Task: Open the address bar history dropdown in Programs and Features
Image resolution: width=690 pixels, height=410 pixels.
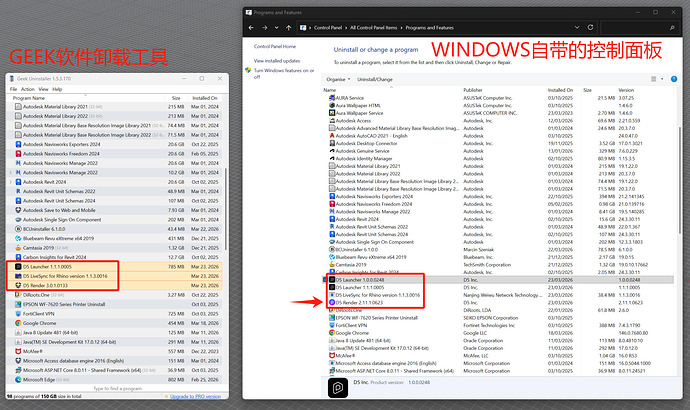Action: click(x=577, y=27)
